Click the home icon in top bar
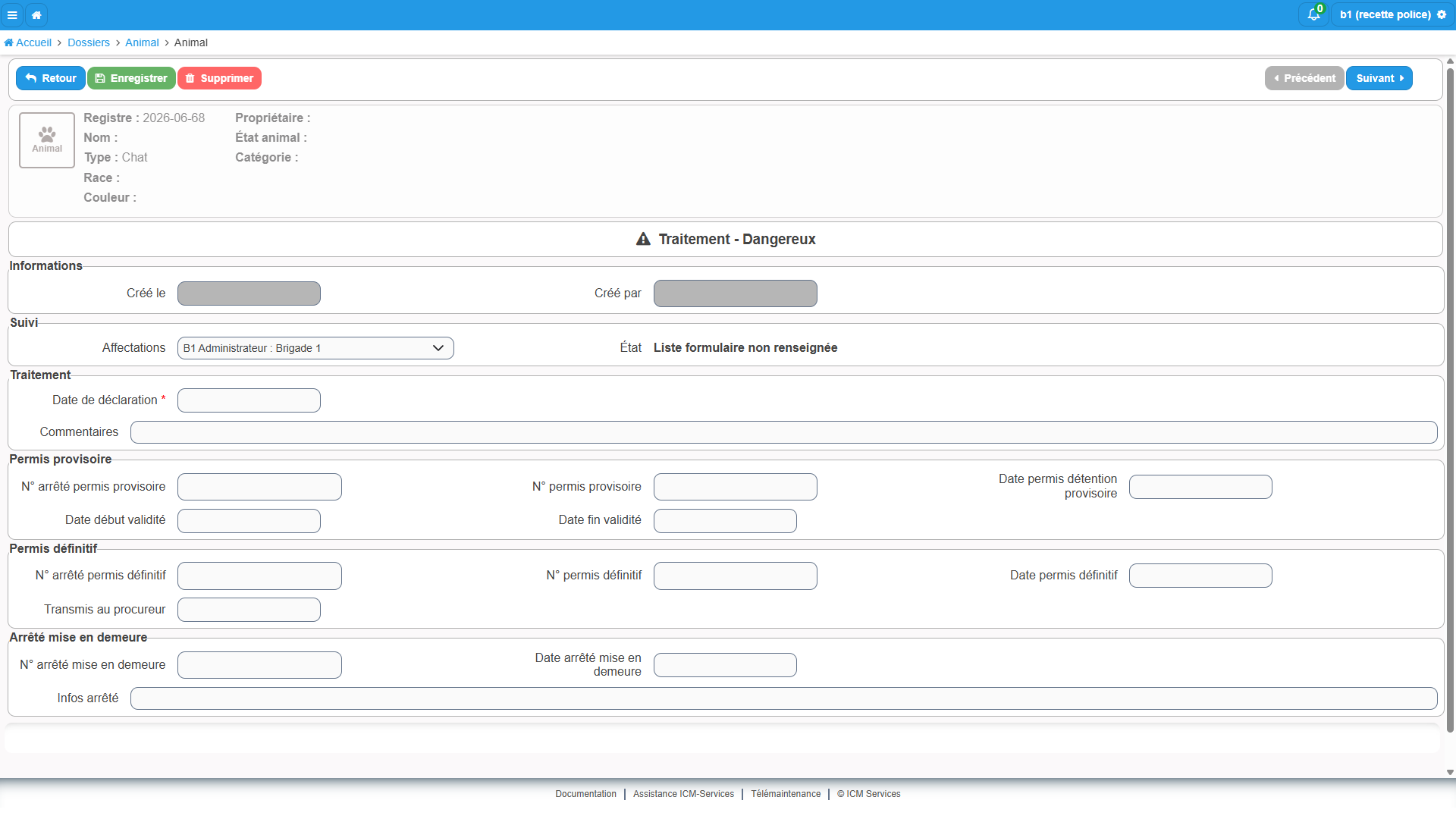 click(36, 14)
